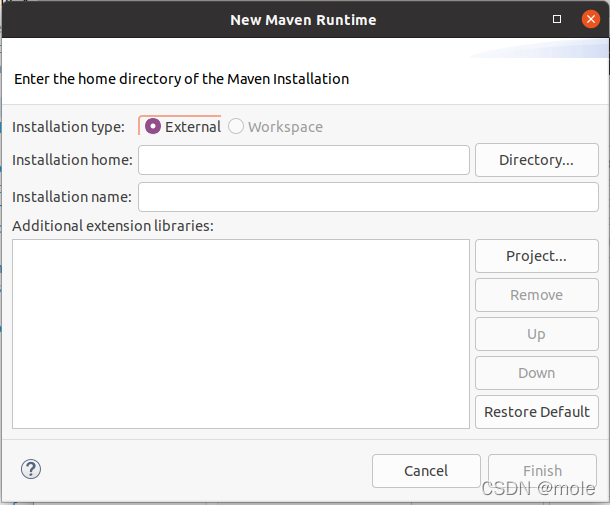
Task: Click the Down button
Action: click(536, 373)
